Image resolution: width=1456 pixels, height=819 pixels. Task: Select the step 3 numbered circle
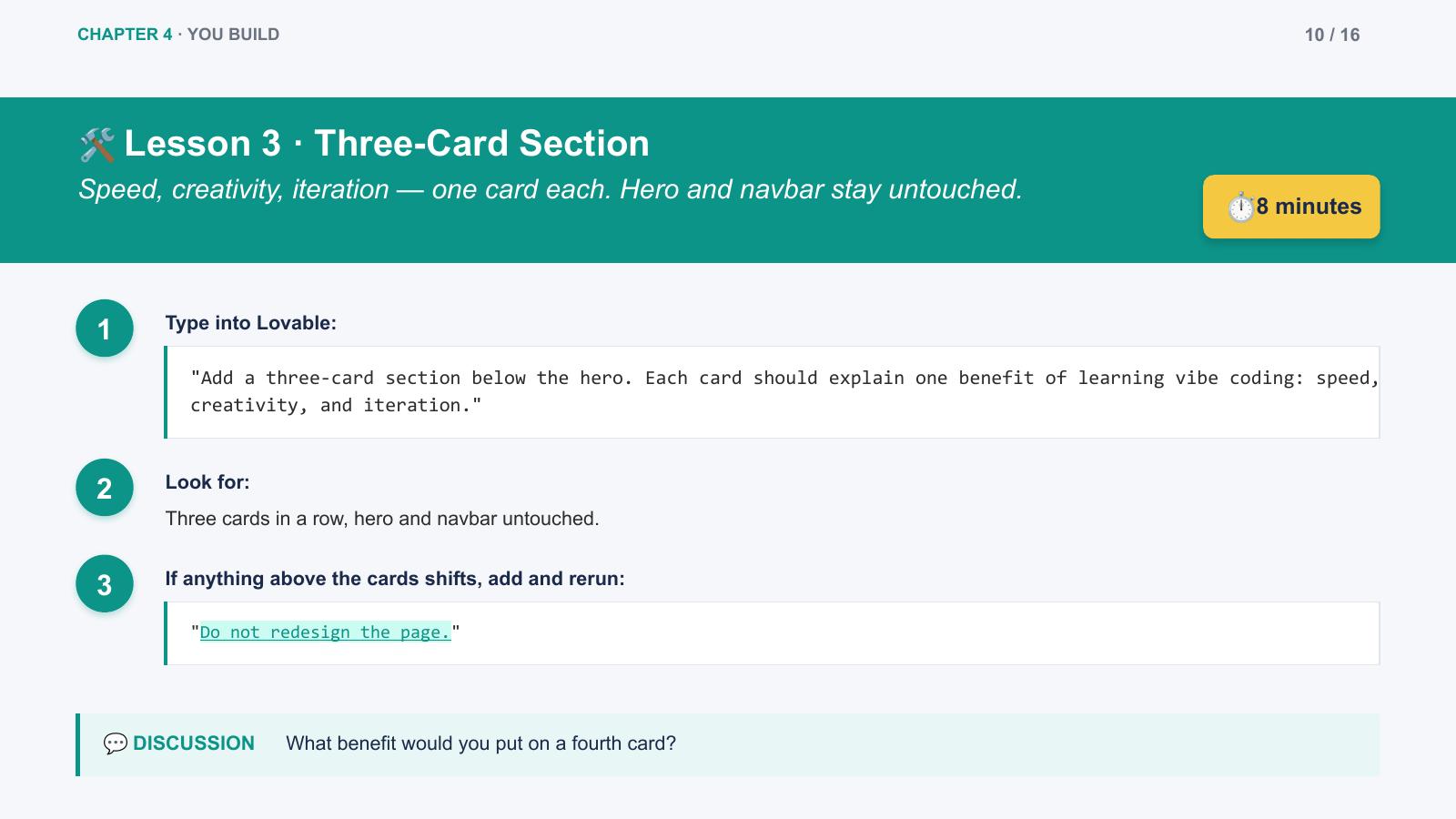pyautogui.click(x=105, y=584)
